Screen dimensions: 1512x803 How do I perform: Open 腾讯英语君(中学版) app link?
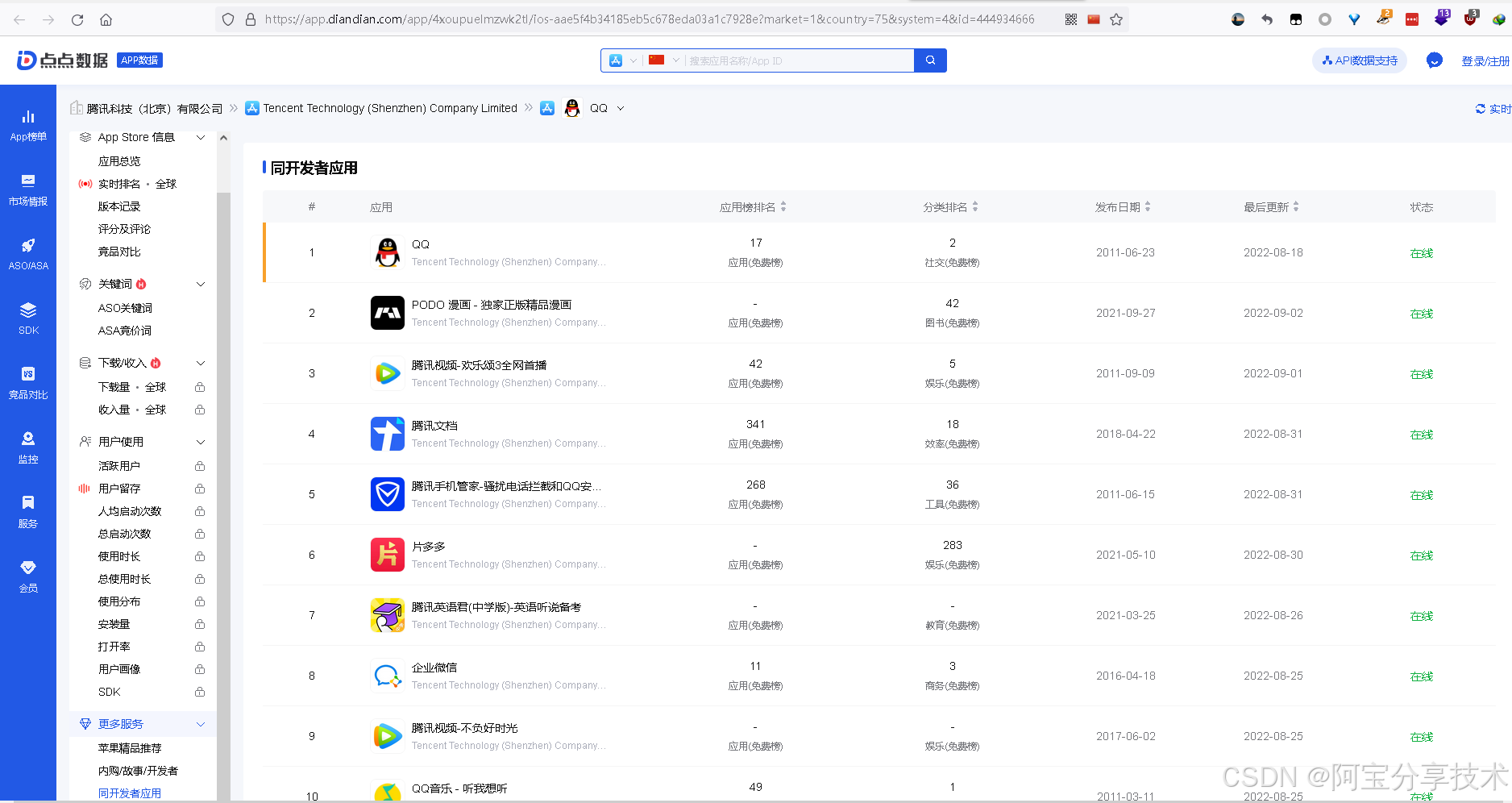pos(496,607)
